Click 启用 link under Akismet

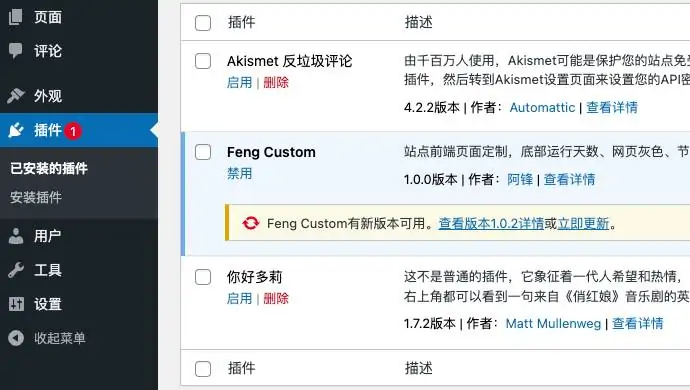coord(239,82)
